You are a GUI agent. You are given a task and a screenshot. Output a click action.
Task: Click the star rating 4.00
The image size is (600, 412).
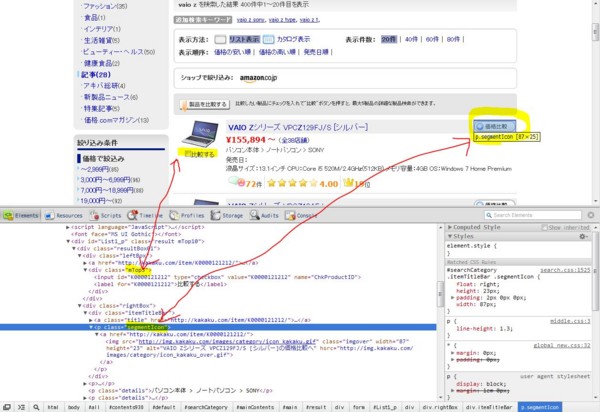click(302, 183)
